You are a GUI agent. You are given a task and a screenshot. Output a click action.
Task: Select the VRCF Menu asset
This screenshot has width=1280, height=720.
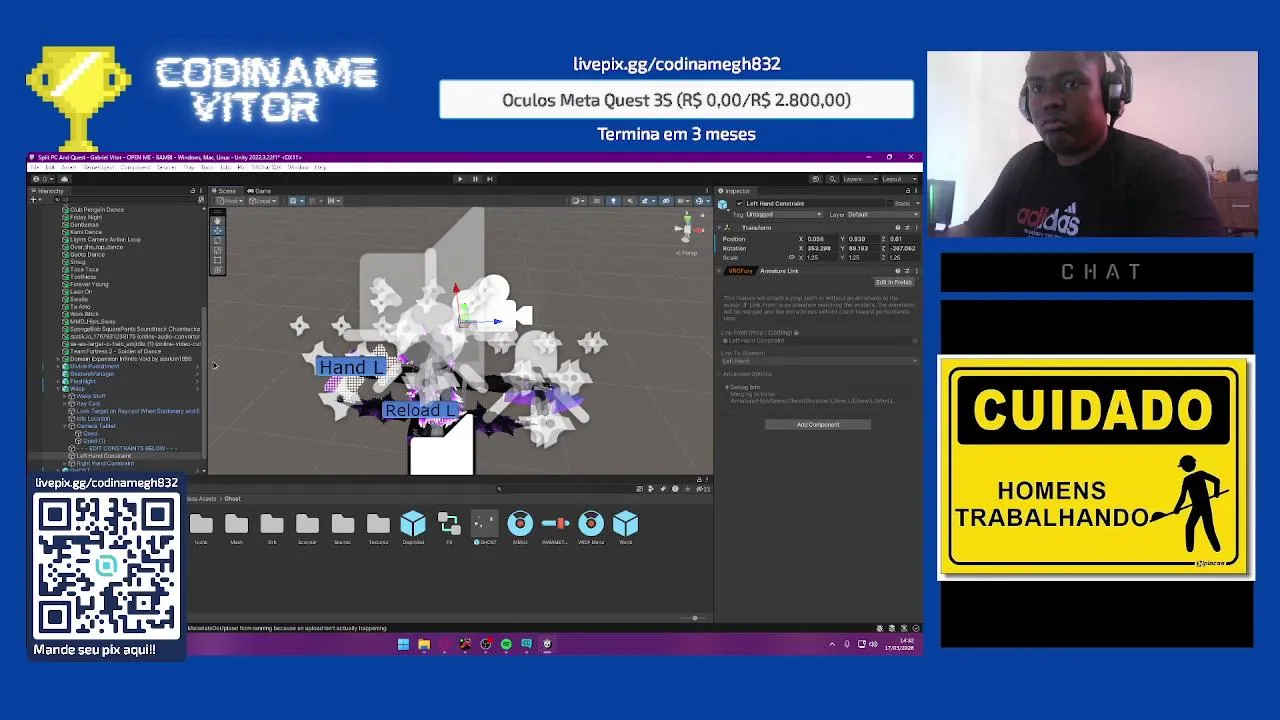pyautogui.click(x=590, y=527)
